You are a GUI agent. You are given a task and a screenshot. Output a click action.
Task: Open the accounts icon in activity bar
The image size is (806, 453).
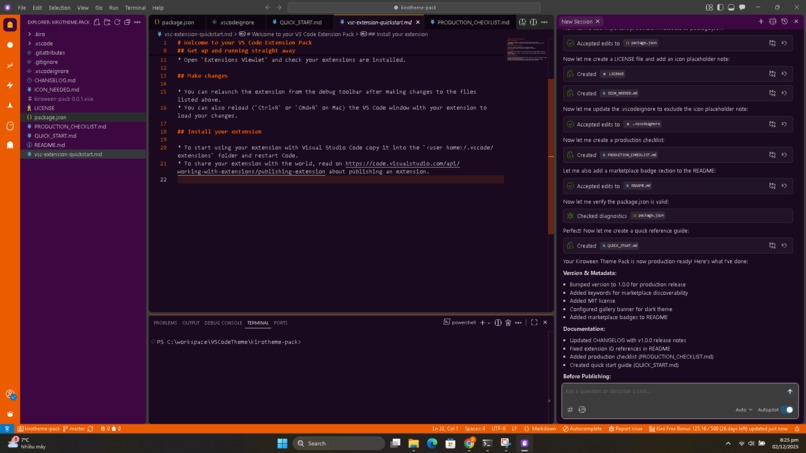point(10,394)
